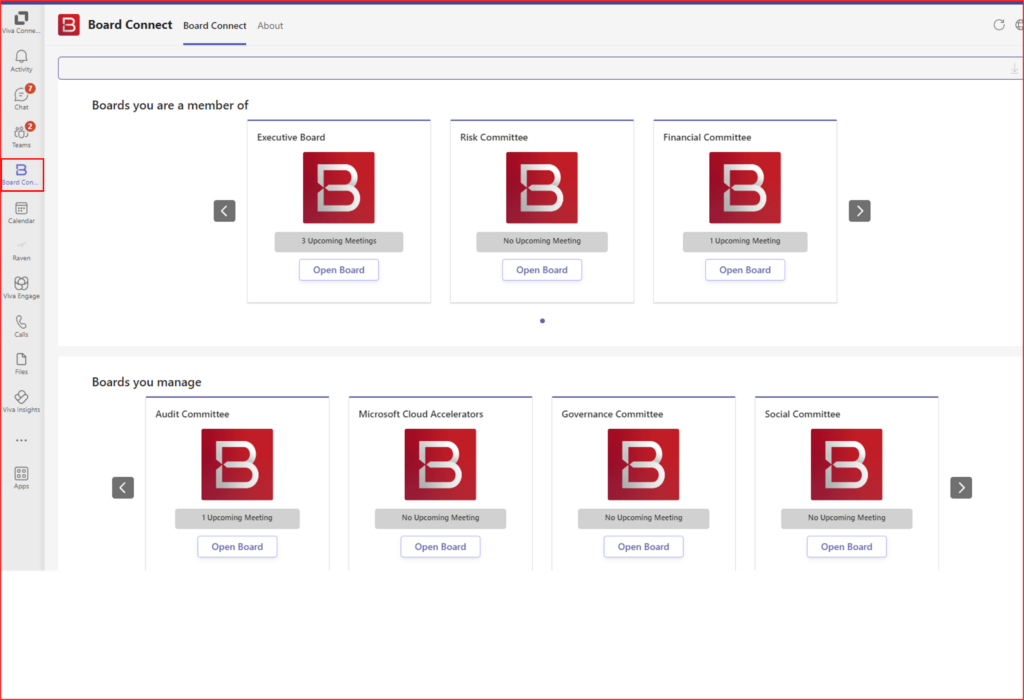The height and width of the screenshot is (700, 1024).
Task: Select the carousel pagination dot
Action: (542, 321)
